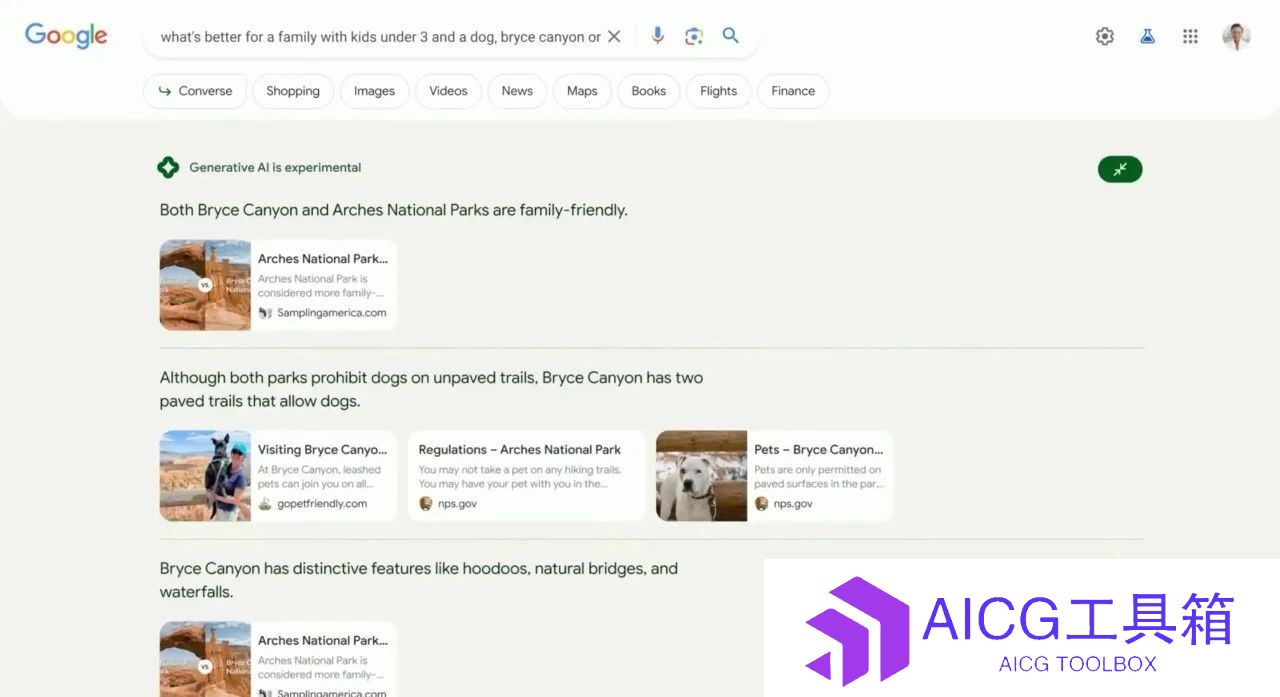Filter results by Shopping
Screen dimensions: 1280x697
(x=293, y=91)
